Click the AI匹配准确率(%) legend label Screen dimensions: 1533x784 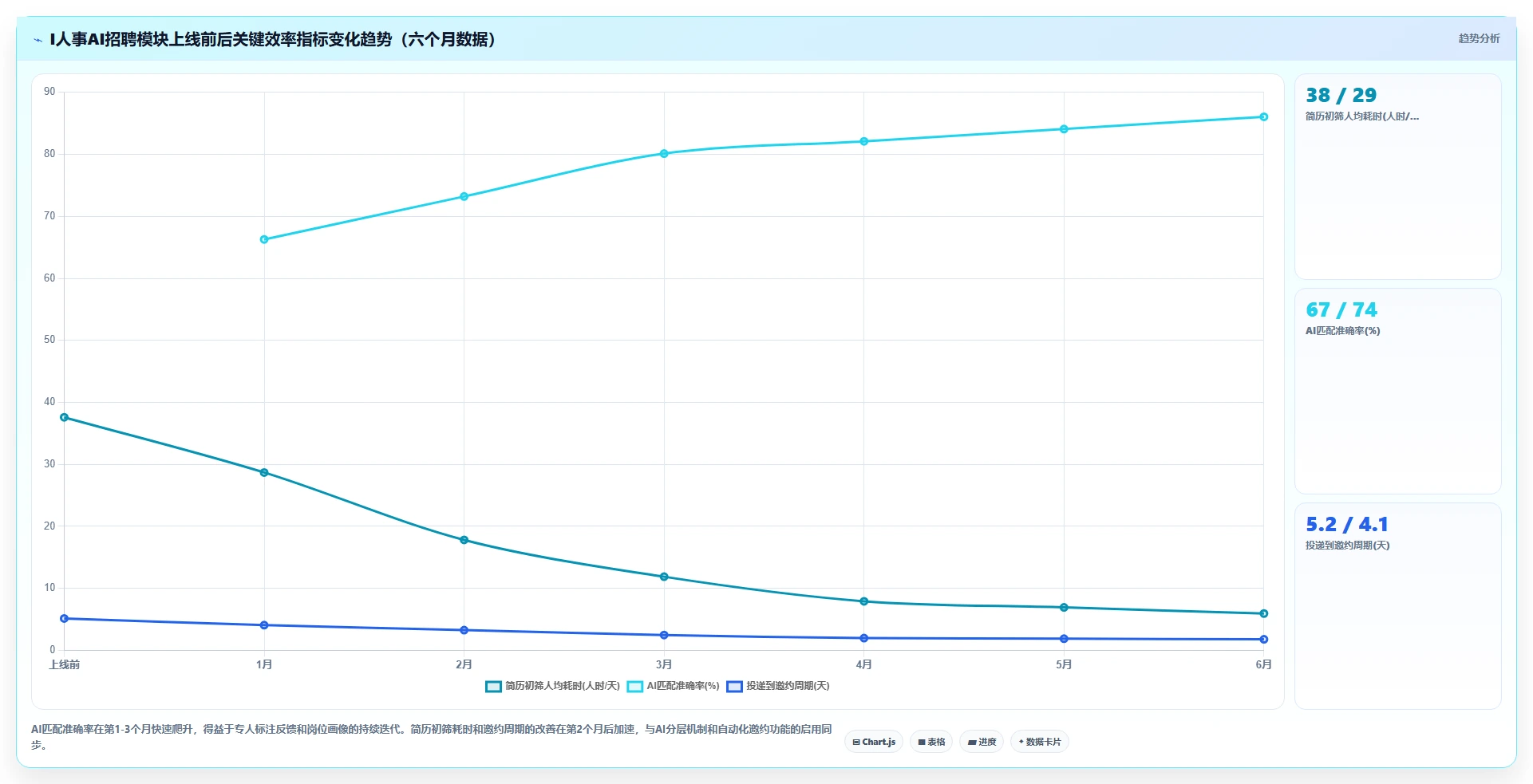pos(683,686)
